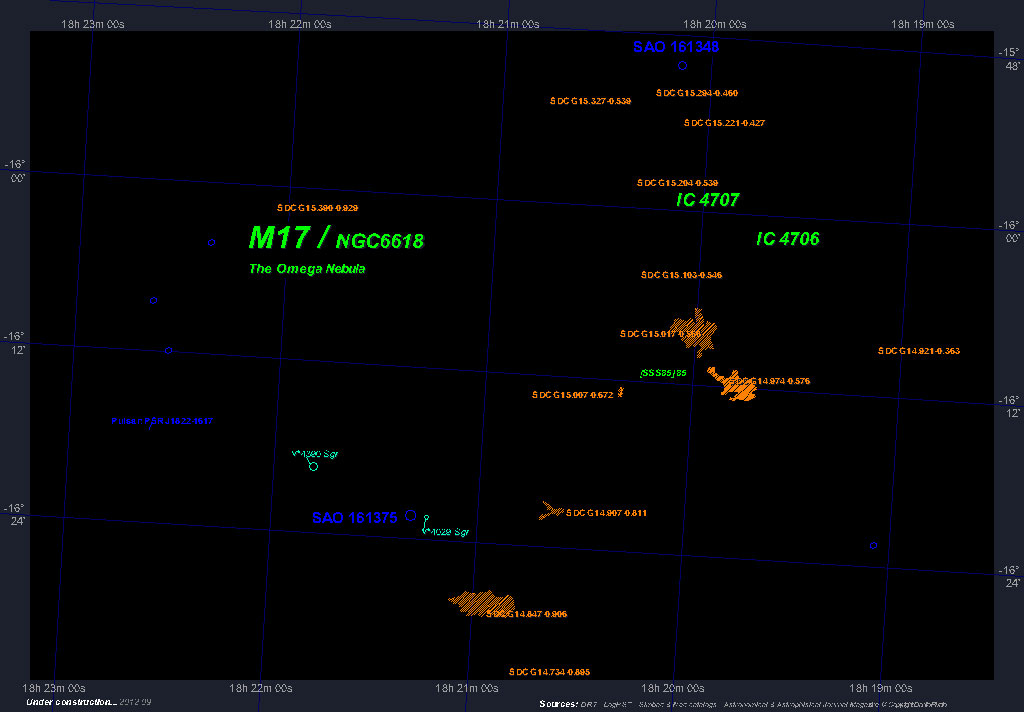This screenshot has width=1024, height=712.
Task: Select the IC 4707 label
Action: (707, 200)
